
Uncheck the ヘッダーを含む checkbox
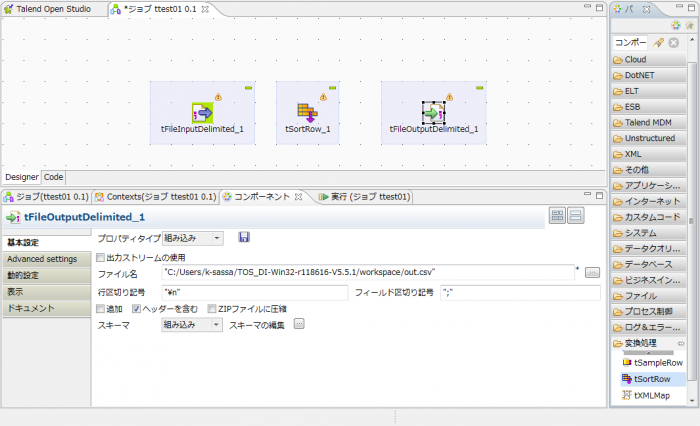pos(136,309)
